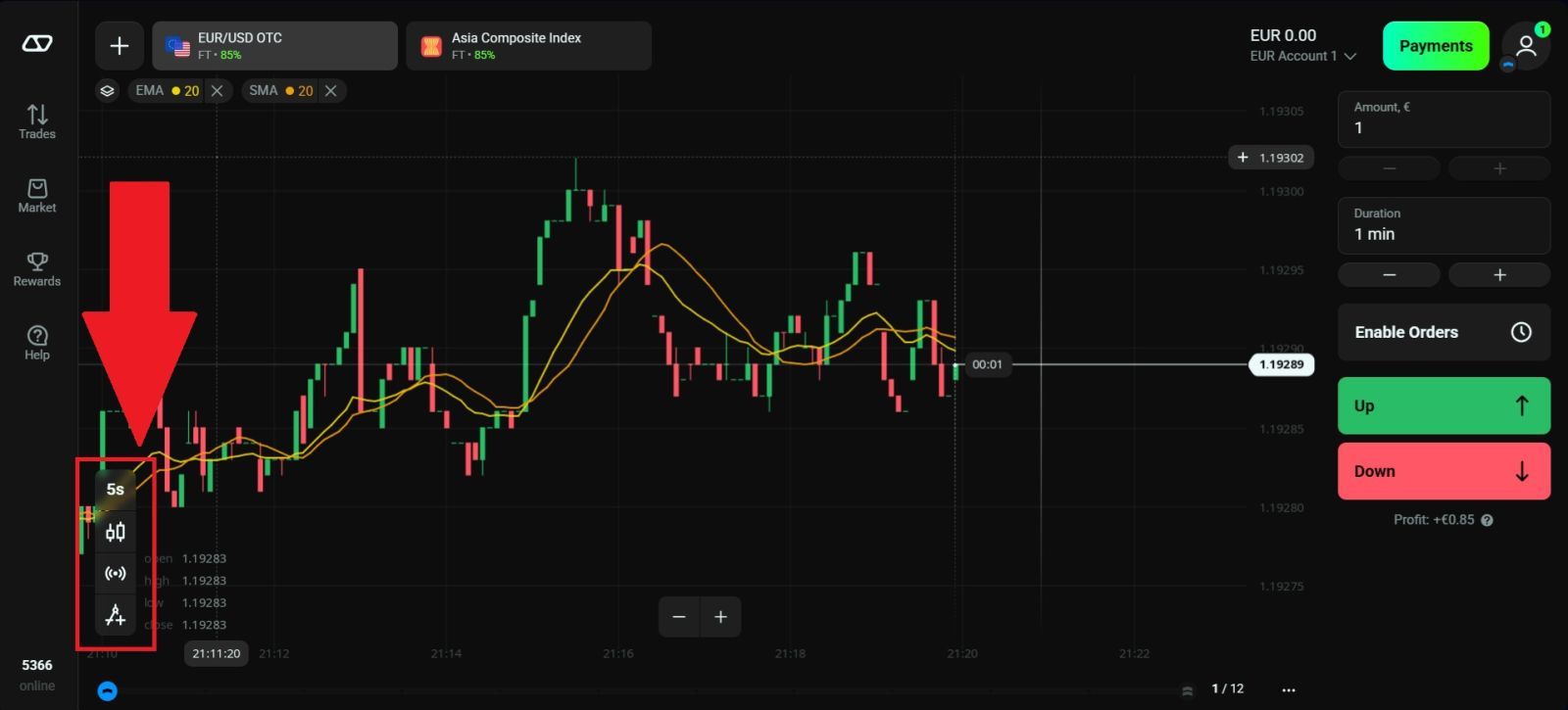The width and height of the screenshot is (1568, 710).
Task: Open the chart type candlestick icon
Action: coord(115,532)
